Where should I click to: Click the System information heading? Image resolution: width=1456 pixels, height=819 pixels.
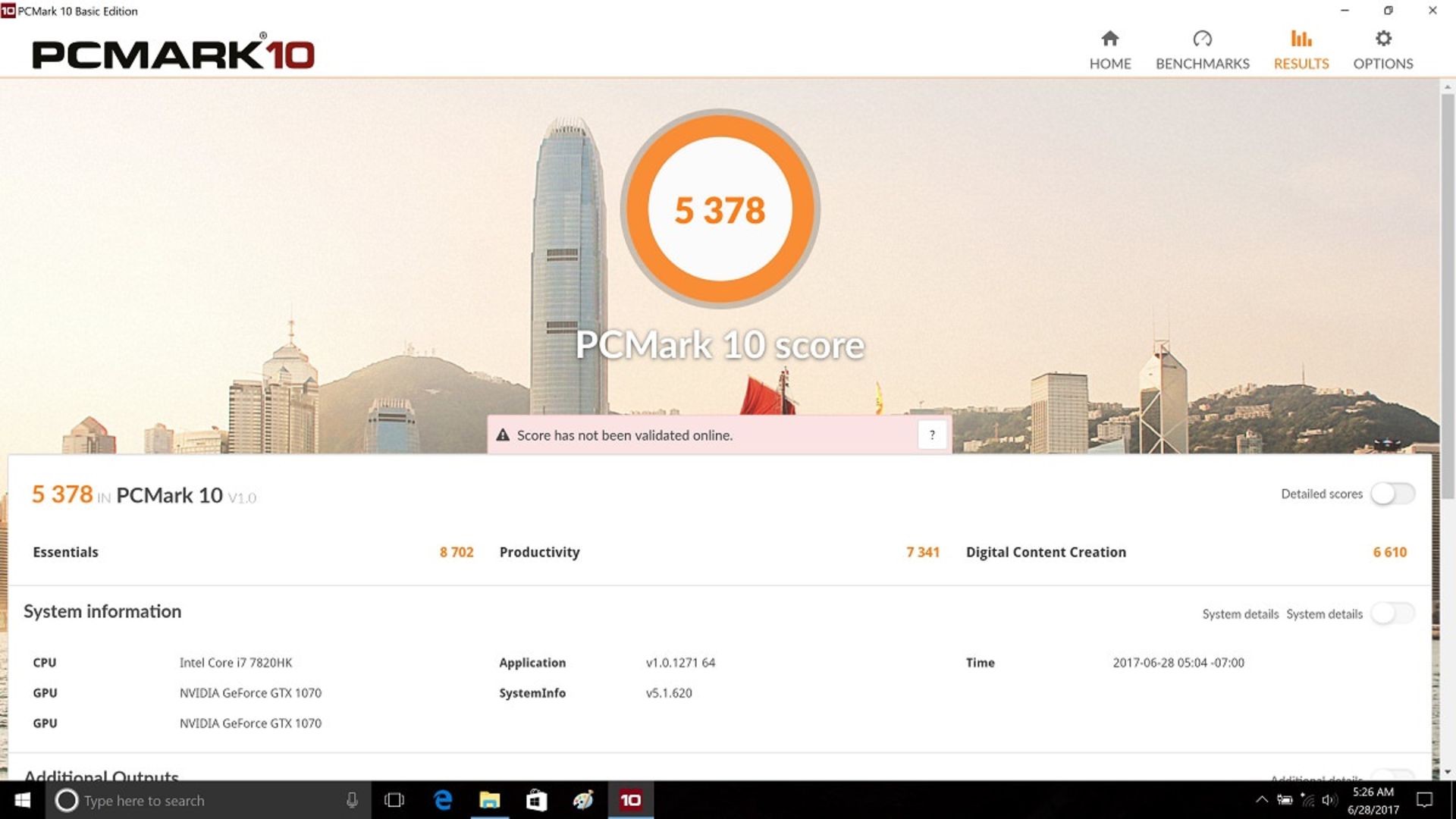coord(102,611)
